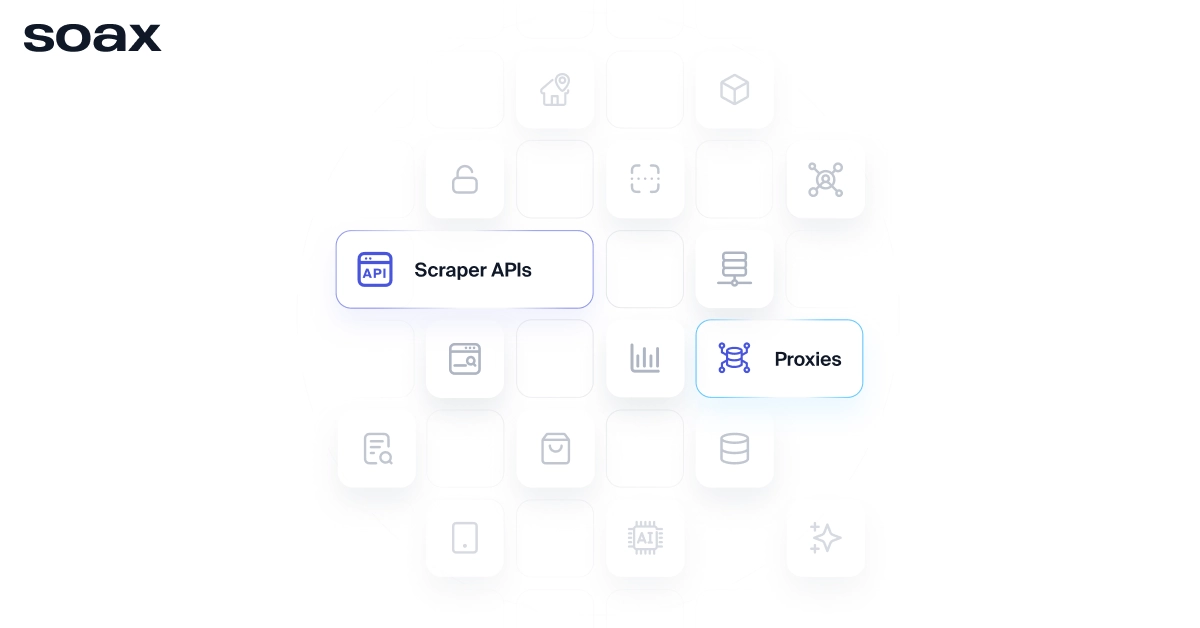The image size is (1200, 628).
Task: Click the 3D cube icon
Action: [x=735, y=90]
